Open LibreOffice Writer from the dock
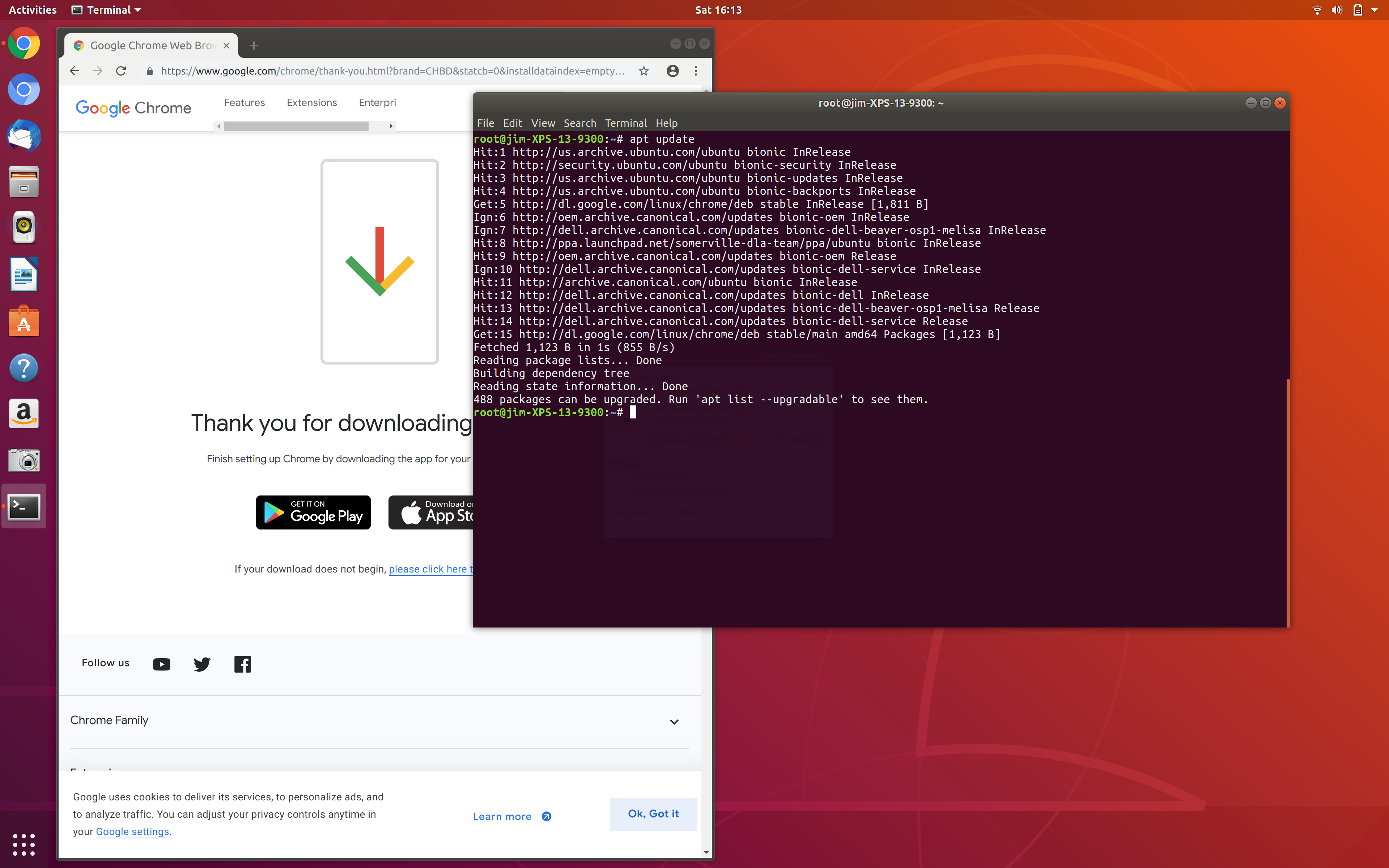The image size is (1389, 868). click(x=24, y=275)
